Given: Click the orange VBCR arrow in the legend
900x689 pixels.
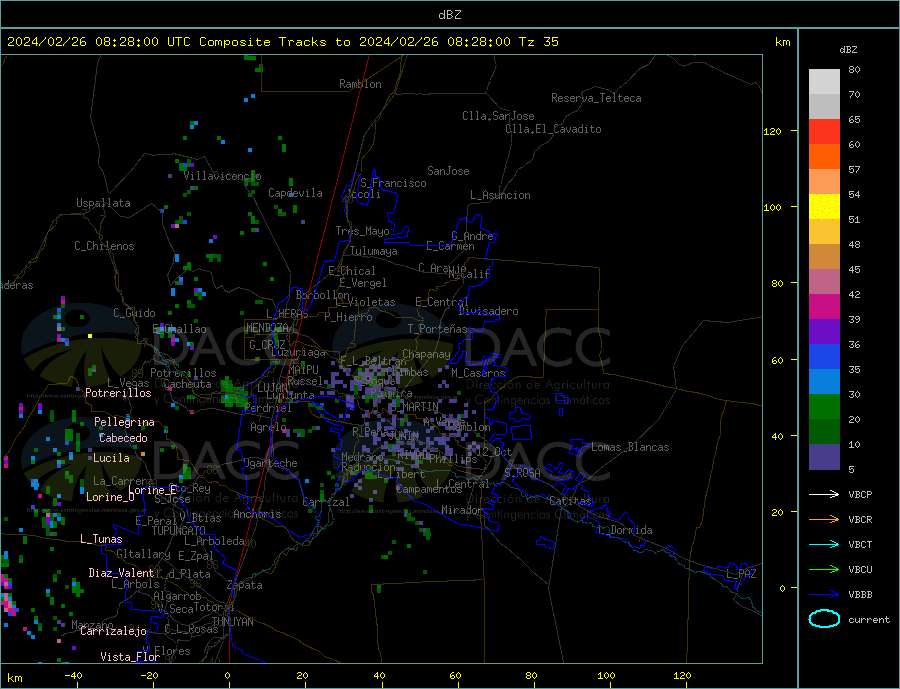Looking at the screenshot, I should coord(824,520).
